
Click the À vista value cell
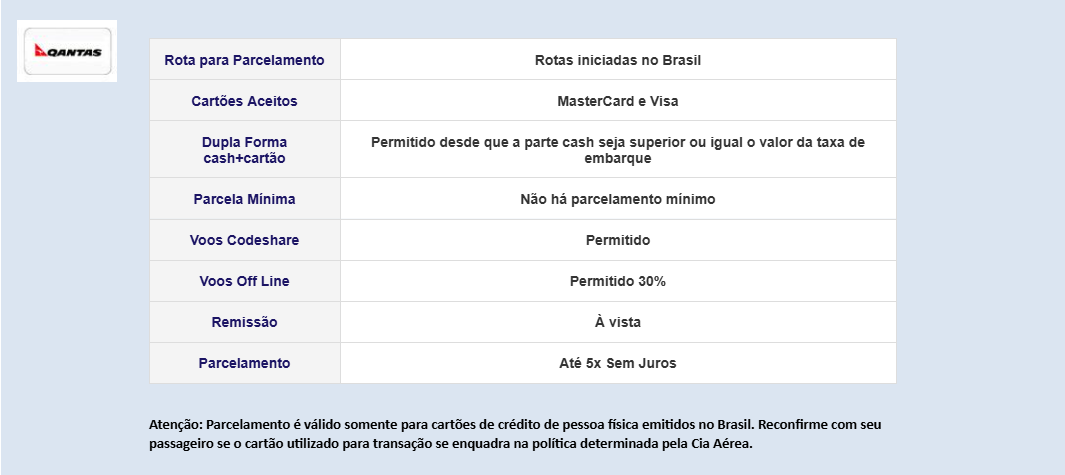[618, 322]
